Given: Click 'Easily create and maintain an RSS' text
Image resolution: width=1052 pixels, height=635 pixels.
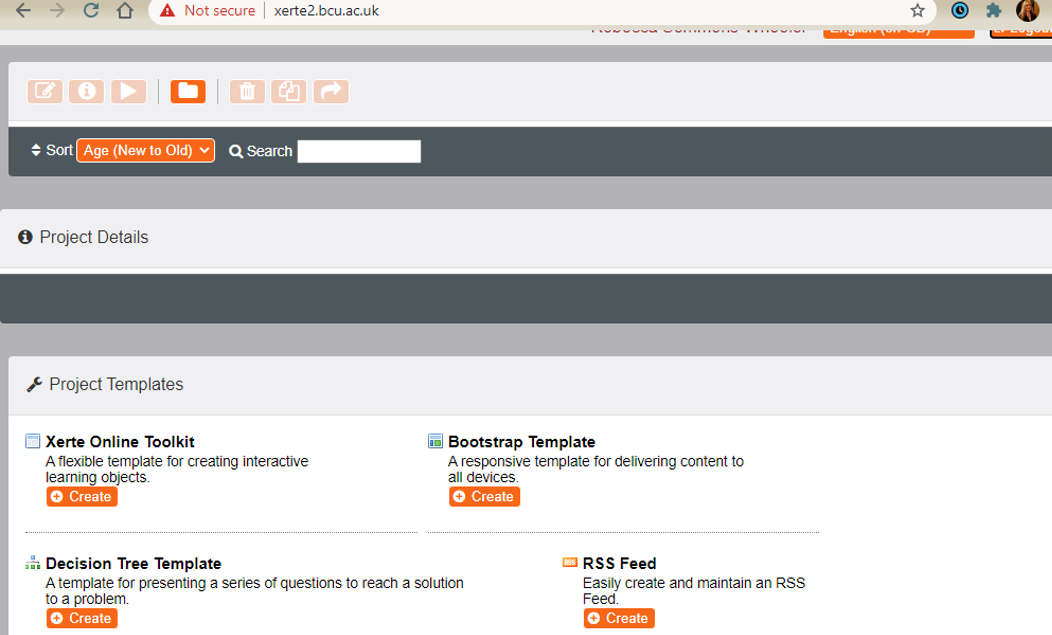Looking at the screenshot, I should (x=694, y=583).
